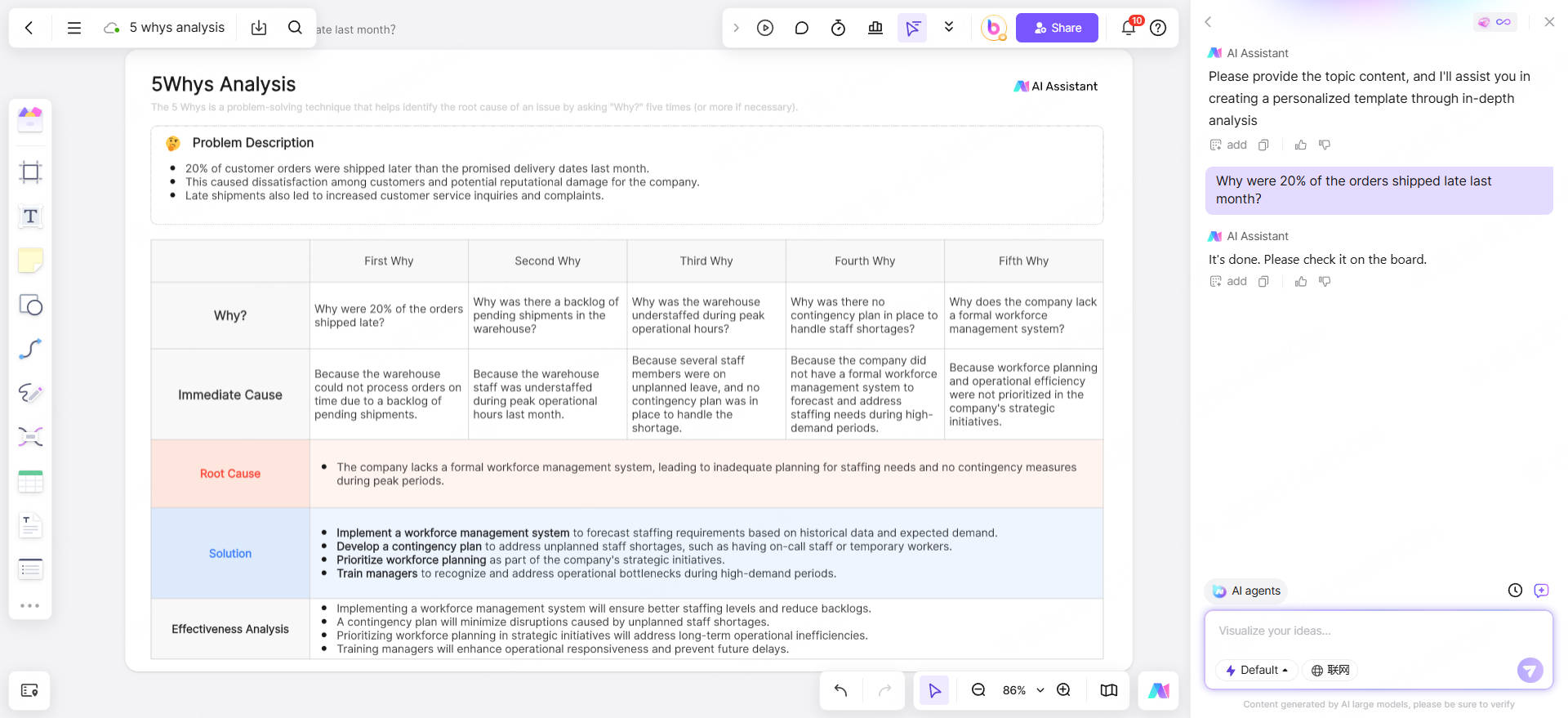
Task: Click the AI credits infinity badge
Action: [1495, 22]
